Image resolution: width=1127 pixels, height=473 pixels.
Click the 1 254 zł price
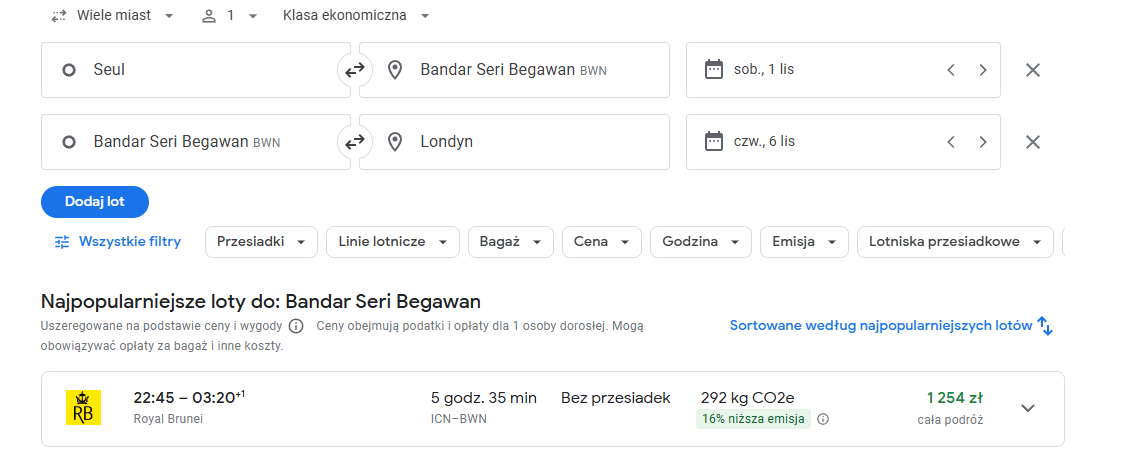(954, 398)
